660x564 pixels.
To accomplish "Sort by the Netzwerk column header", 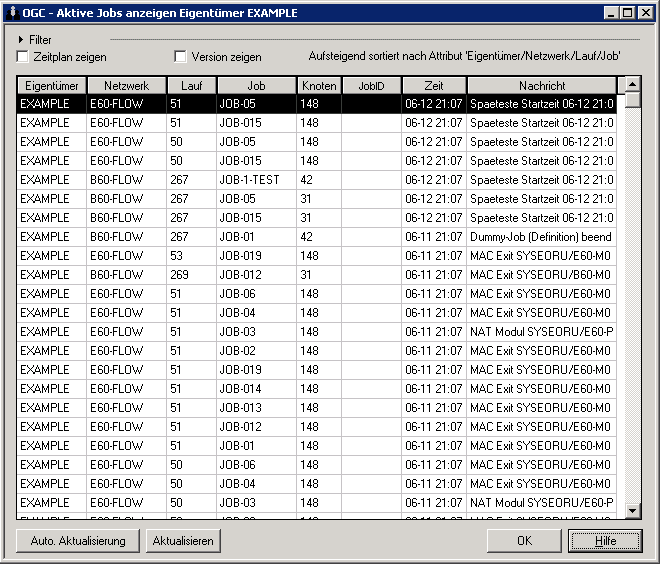I will tap(126, 86).
